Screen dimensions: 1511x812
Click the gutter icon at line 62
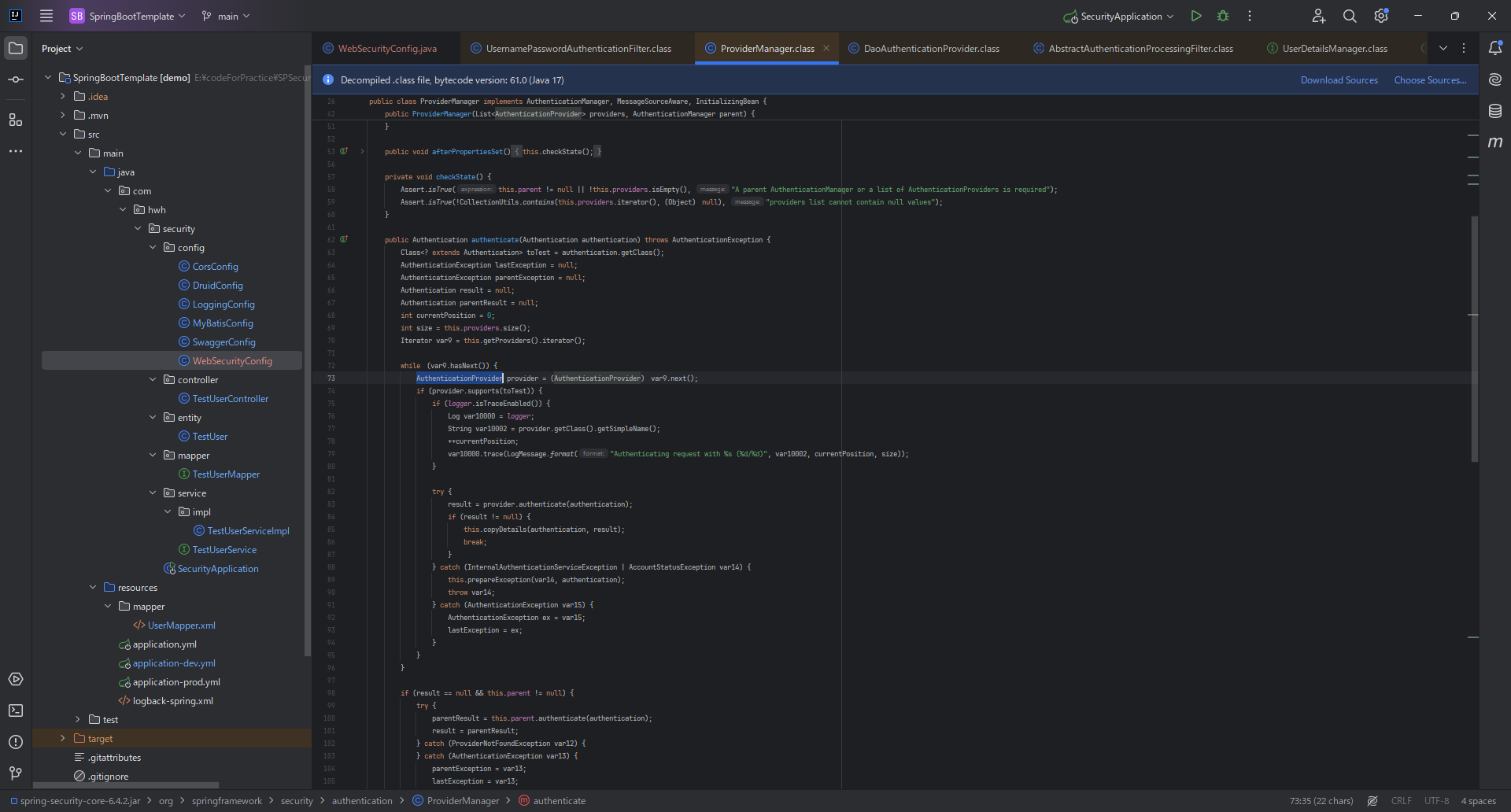pyautogui.click(x=344, y=239)
